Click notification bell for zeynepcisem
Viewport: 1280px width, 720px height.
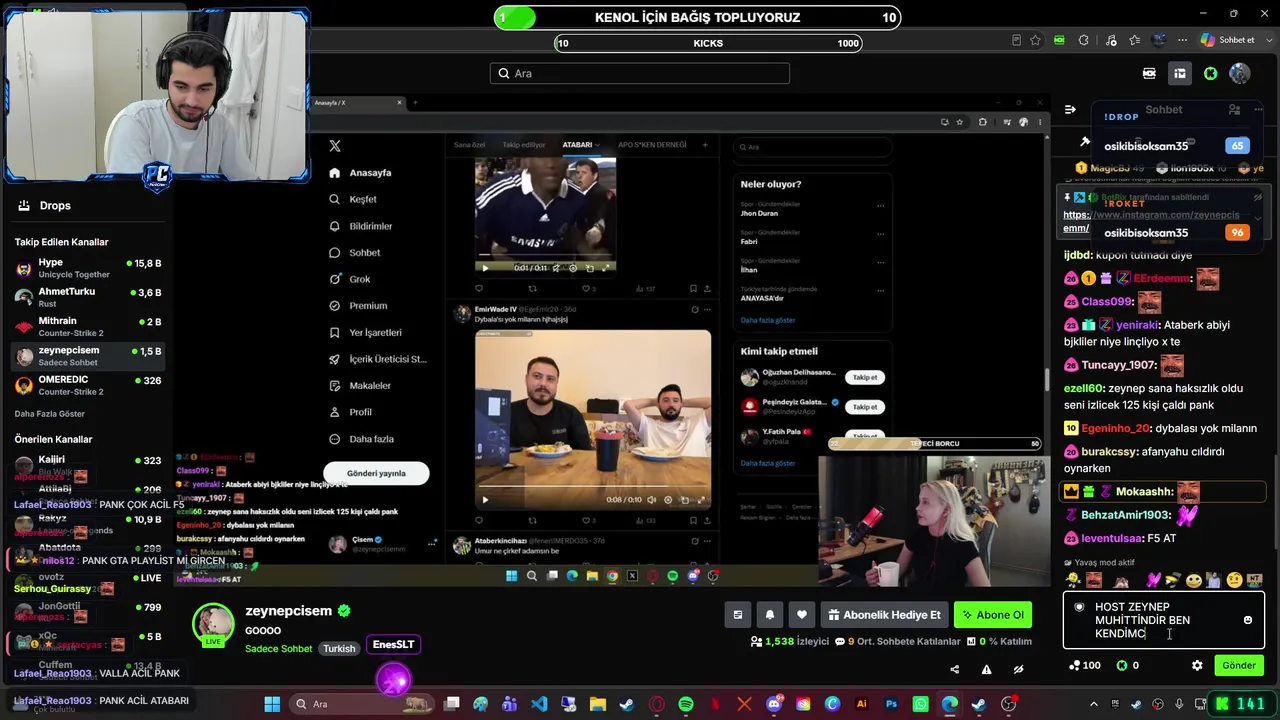pos(769,615)
